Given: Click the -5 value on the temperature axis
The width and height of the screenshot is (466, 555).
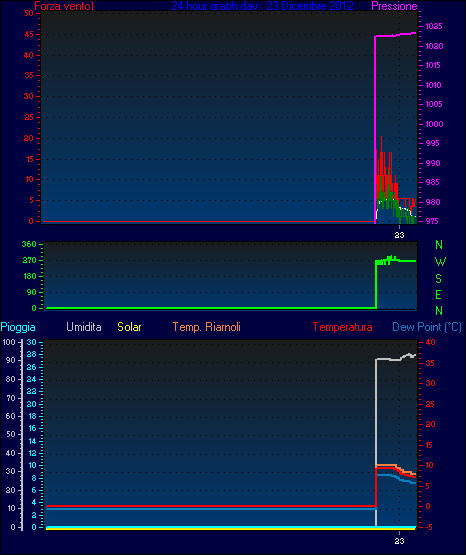Looking at the screenshot, I should pyautogui.click(x=428, y=527).
